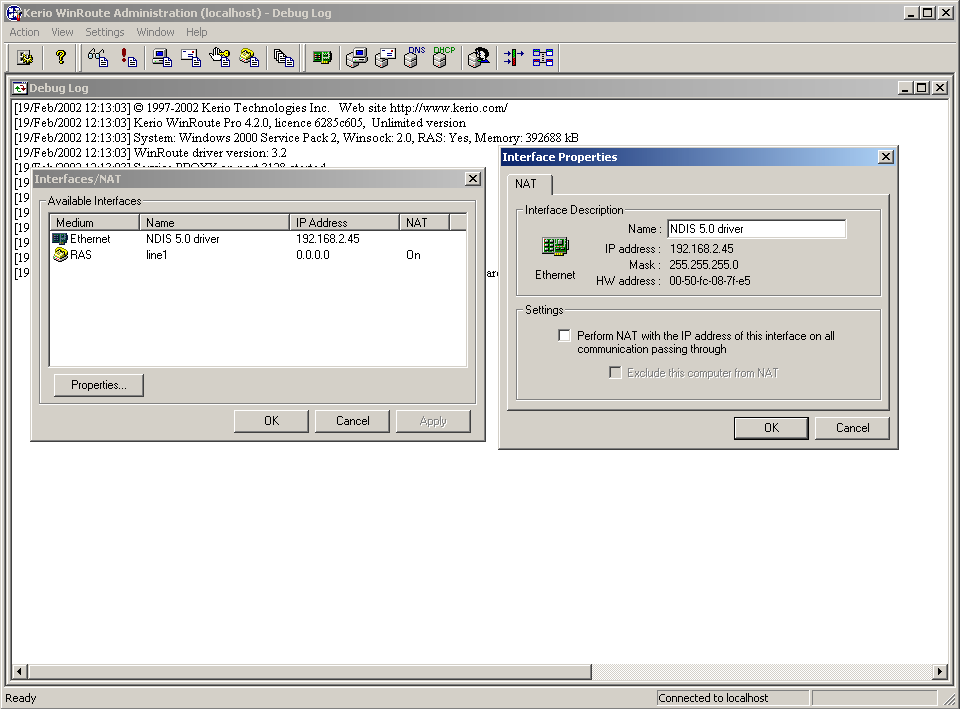Click the WinRoute driver version log line

[x=150, y=153]
